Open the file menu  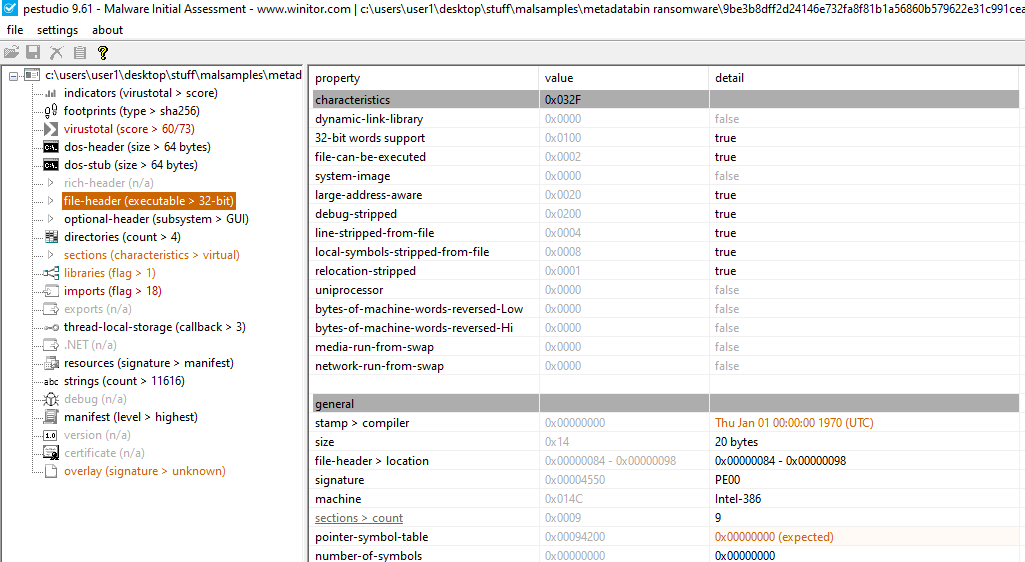click(14, 30)
